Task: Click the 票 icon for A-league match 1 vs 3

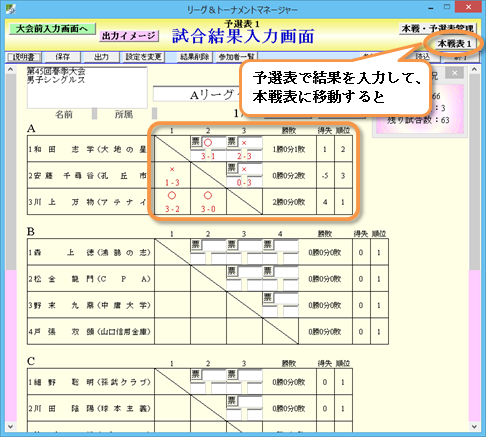Action: point(232,141)
